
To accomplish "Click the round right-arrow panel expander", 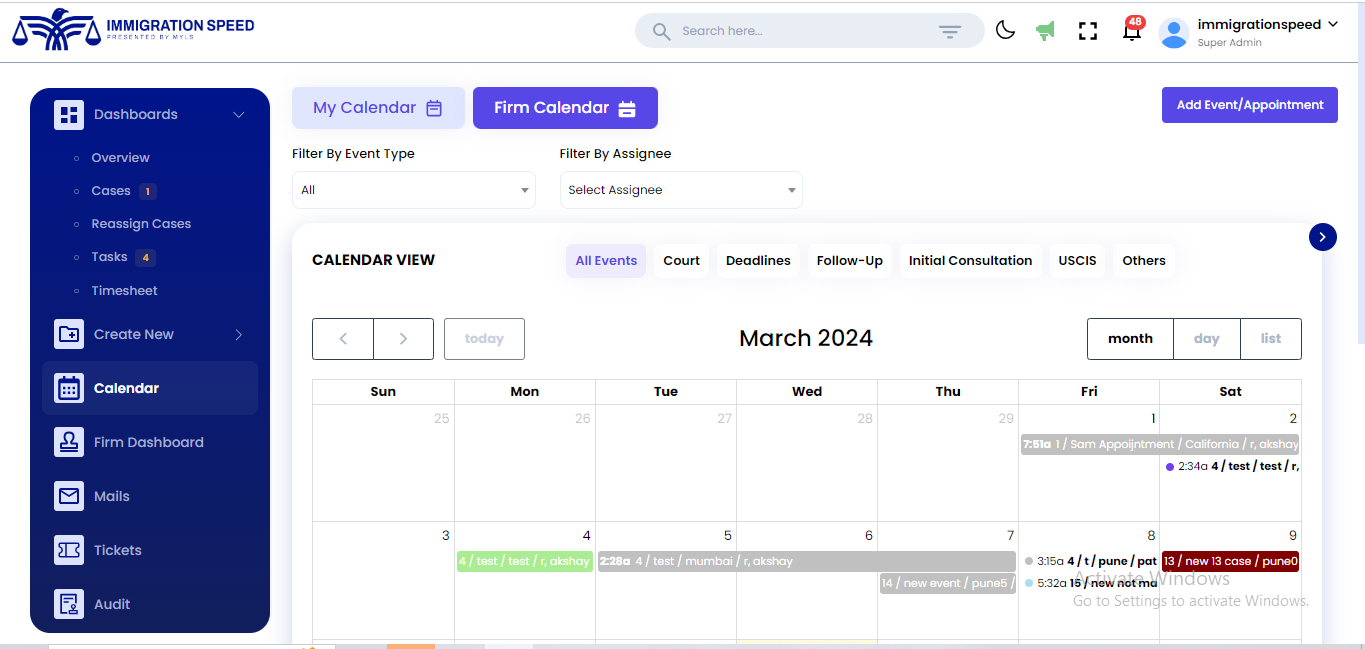I will click(x=1323, y=237).
